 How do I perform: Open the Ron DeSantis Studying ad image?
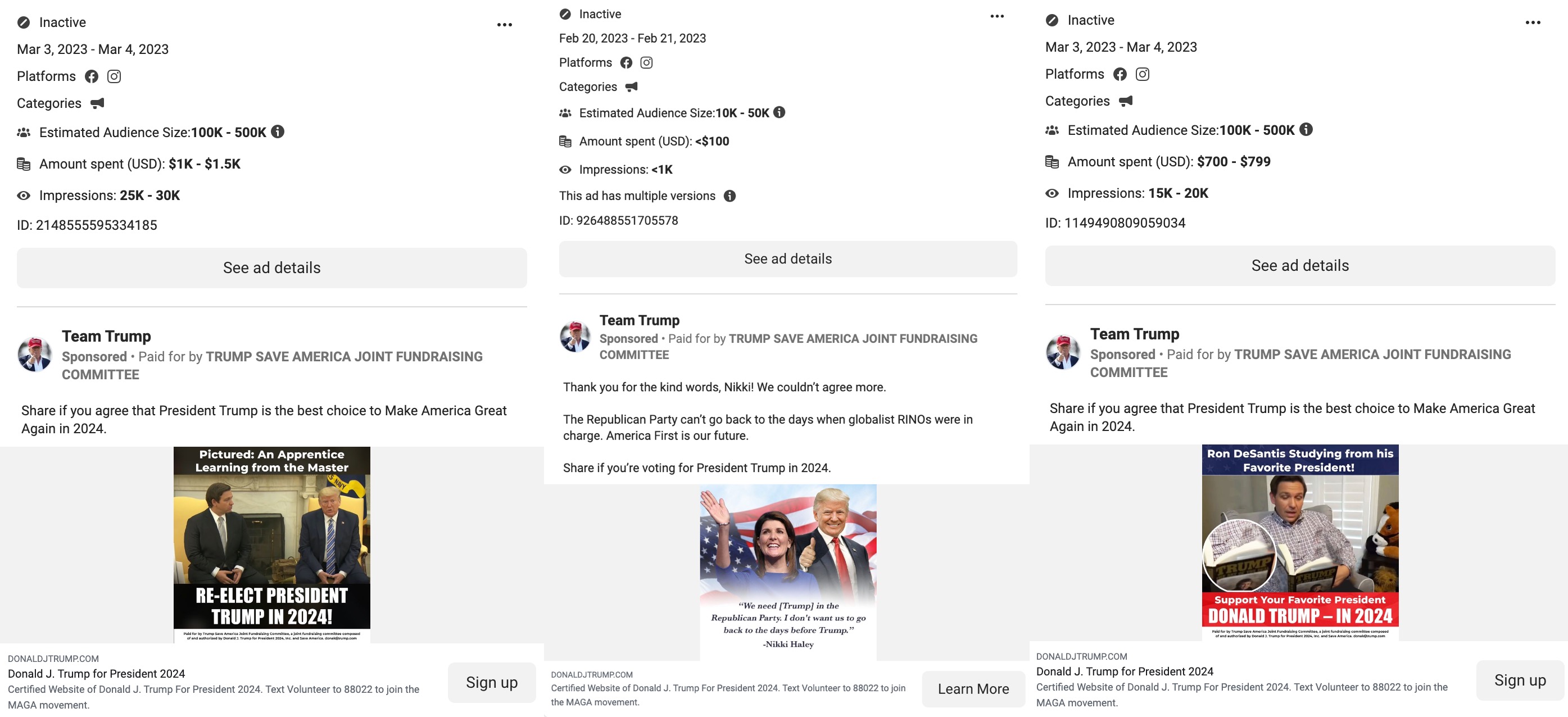click(x=1299, y=542)
